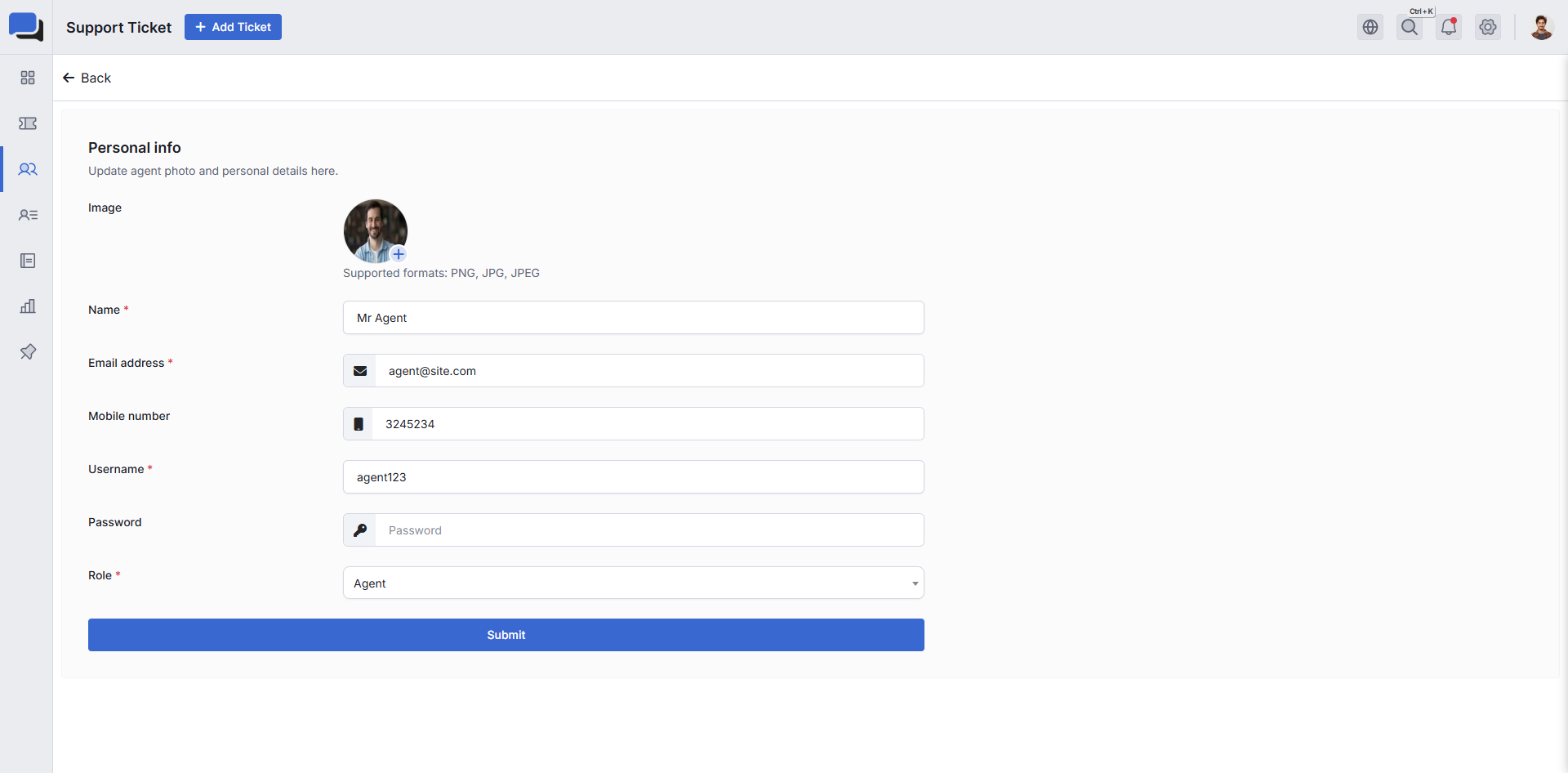Open the notifications bell
Viewport: 1568px width, 773px height.
point(1449,27)
